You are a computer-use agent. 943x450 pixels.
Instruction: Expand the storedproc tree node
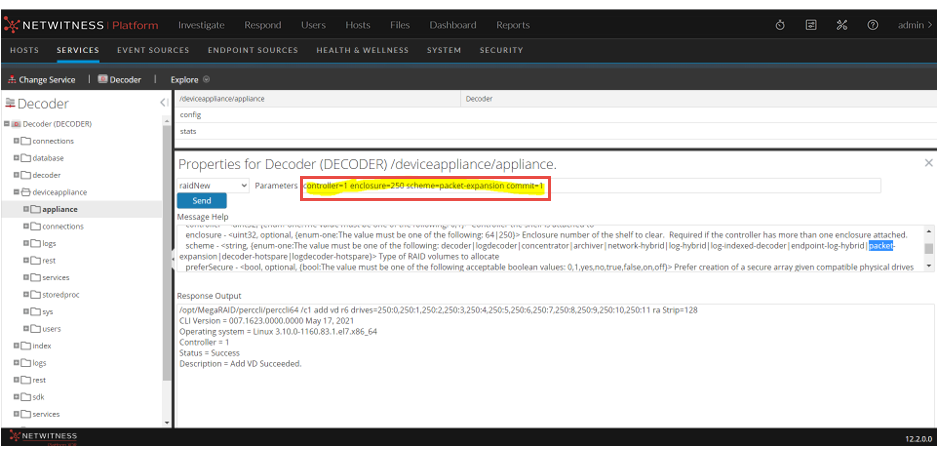click(26, 295)
